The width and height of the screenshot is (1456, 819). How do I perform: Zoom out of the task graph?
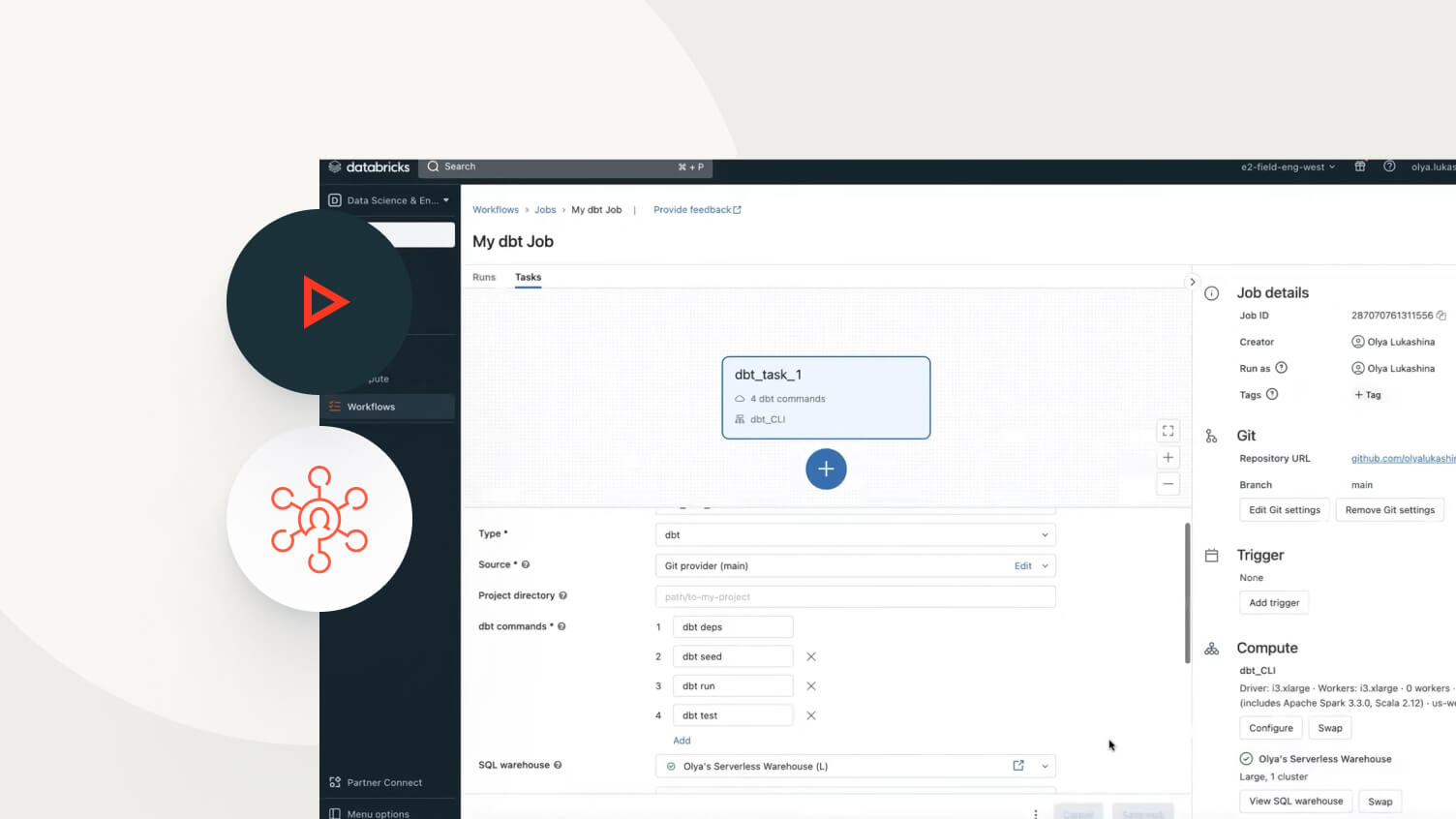pos(1168,484)
